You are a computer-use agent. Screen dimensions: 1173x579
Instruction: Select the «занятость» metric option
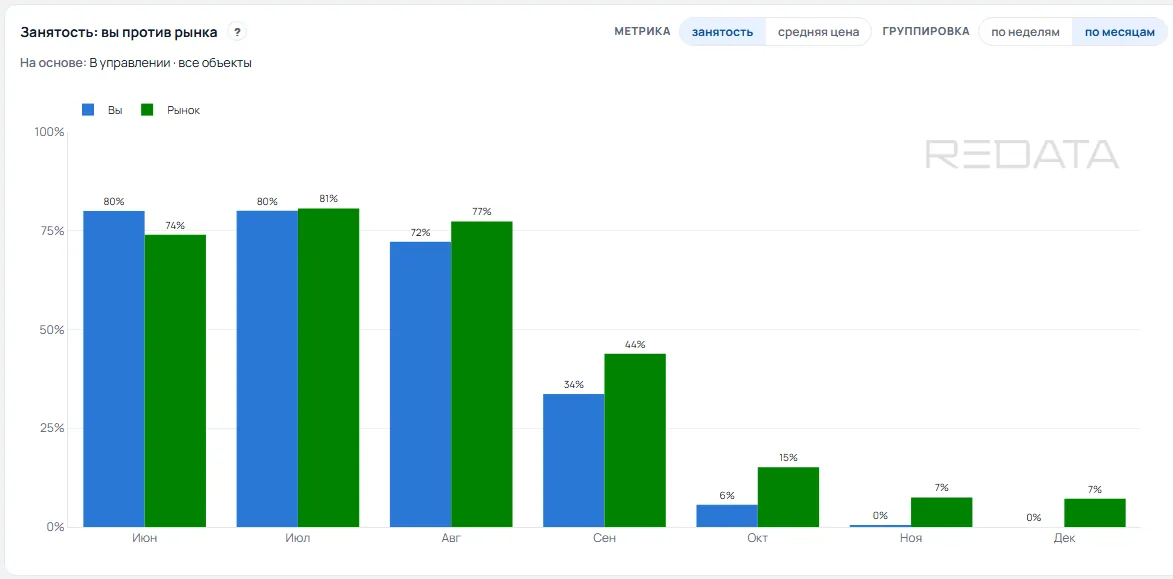(x=723, y=32)
